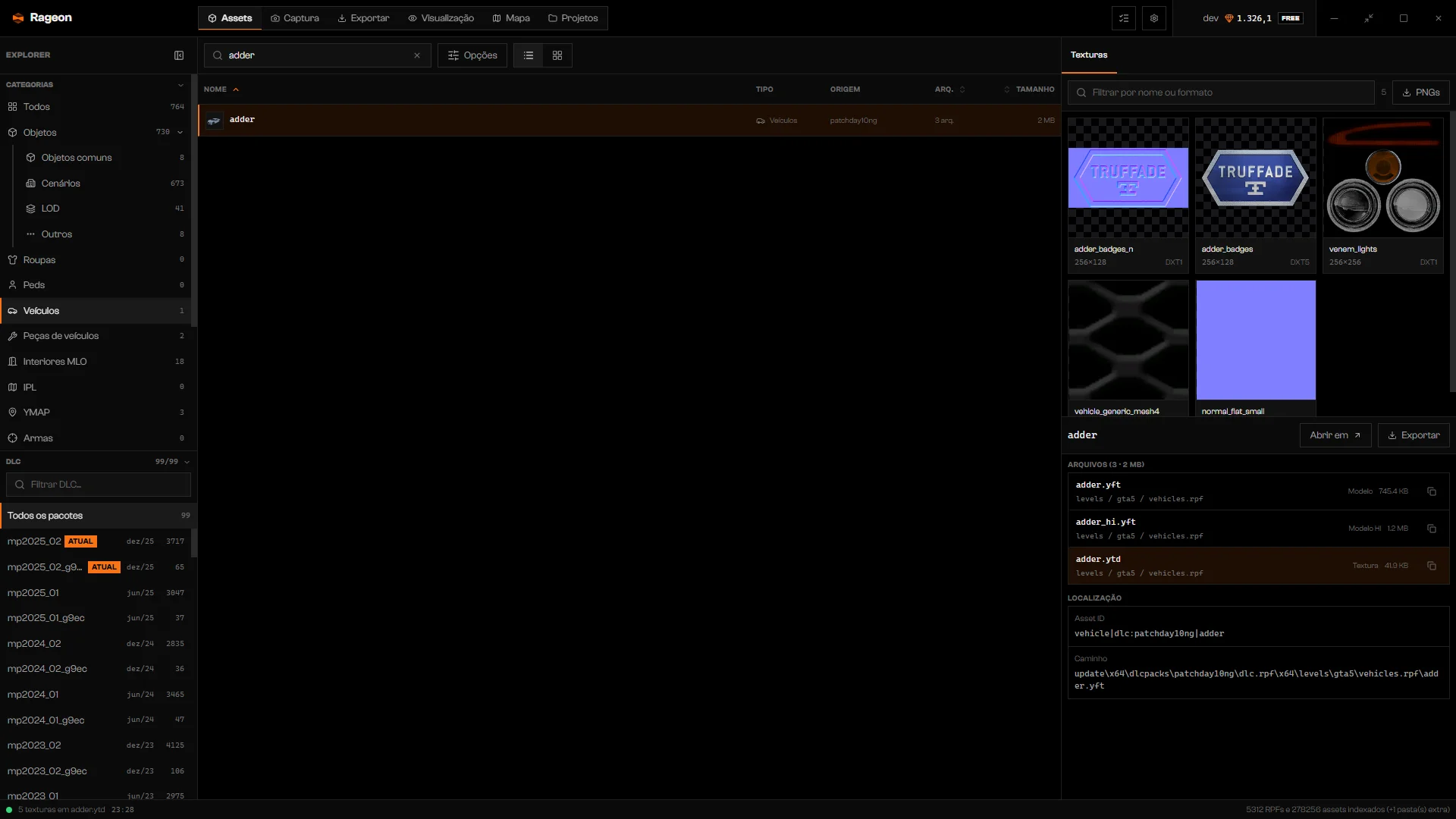
Task: Click the gem credits balance 1.326,1
Action: [x=1248, y=18]
